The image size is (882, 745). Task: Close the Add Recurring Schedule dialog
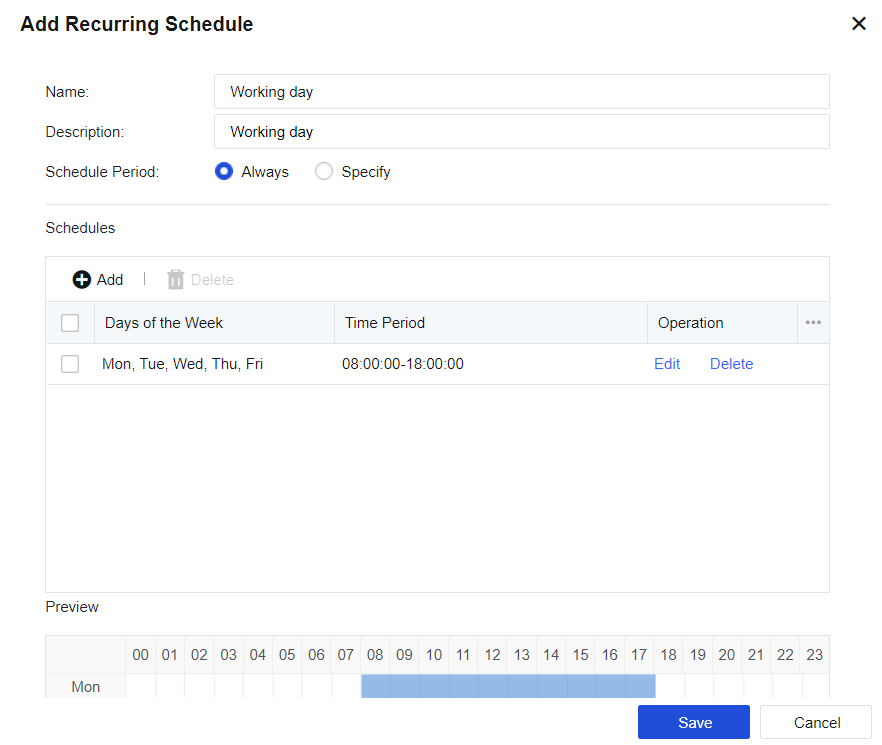point(858,24)
